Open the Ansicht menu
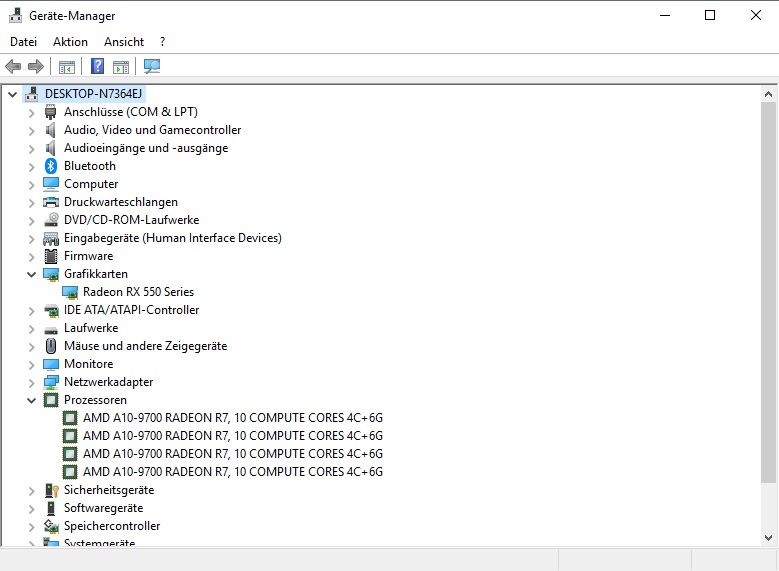Viewport: 779px width, 571px height. click(124, 42)
